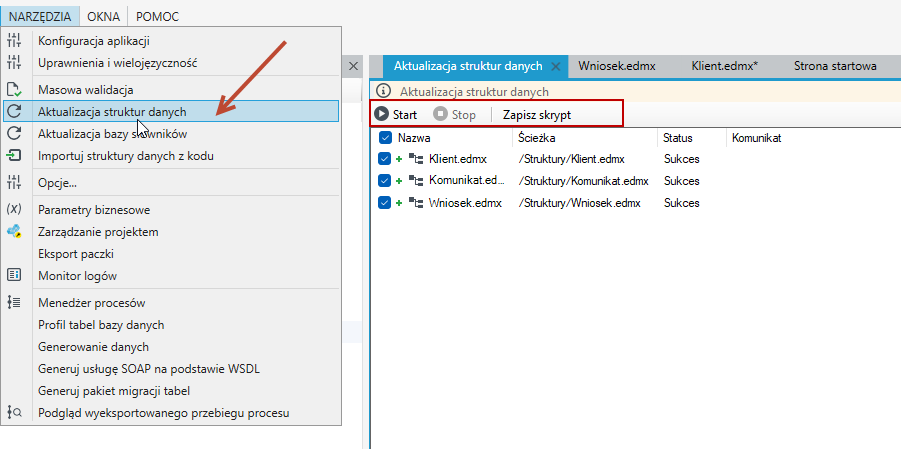Choose Konfiguracja aplikacji from the menu
The width and height of the screenshot is (901, 449).
[171, 41]
